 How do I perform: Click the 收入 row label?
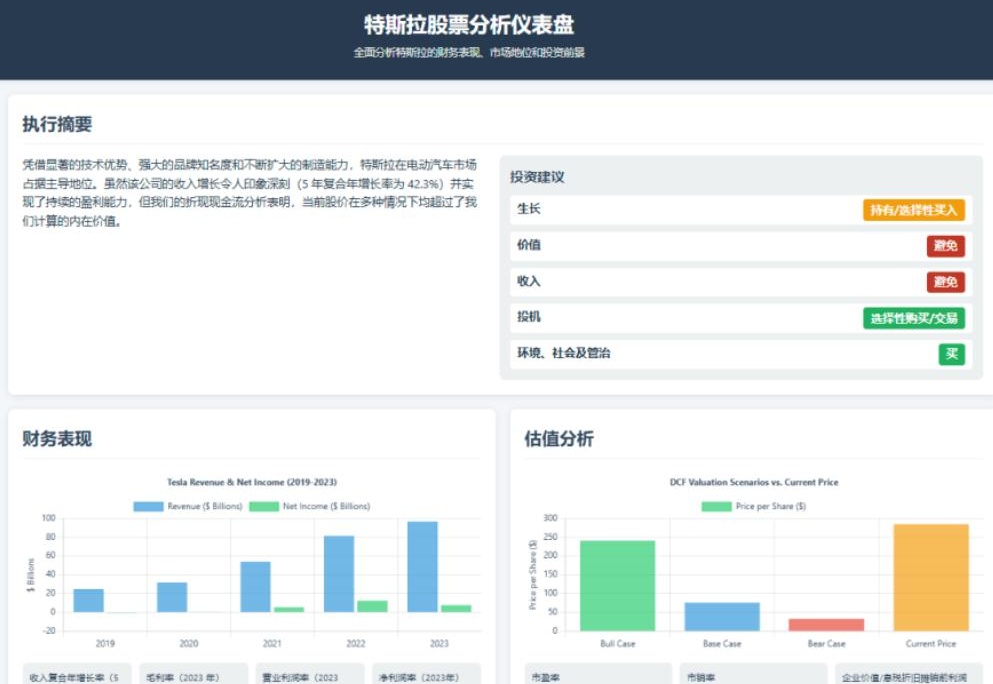point(529,281)
